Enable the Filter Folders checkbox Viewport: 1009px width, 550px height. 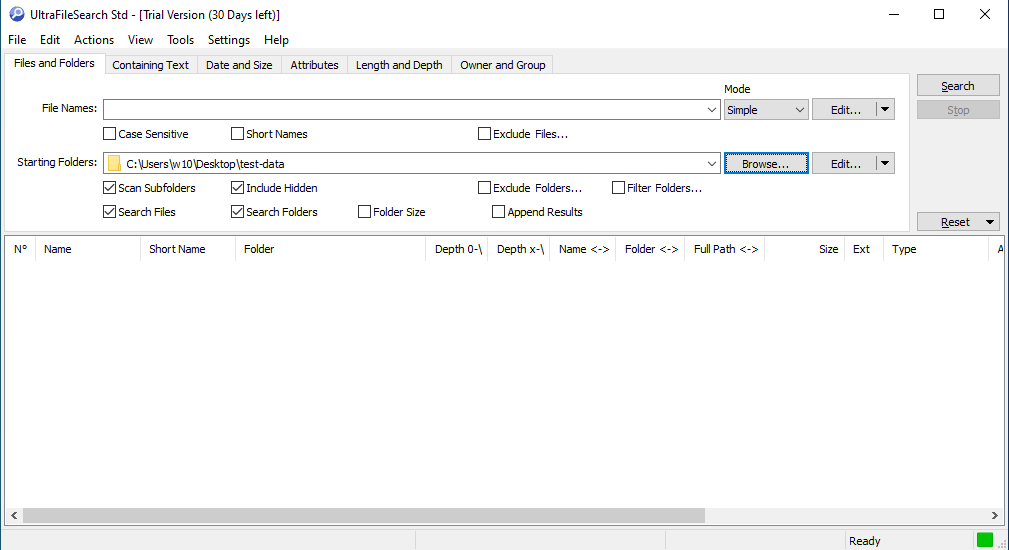point(618,188)
